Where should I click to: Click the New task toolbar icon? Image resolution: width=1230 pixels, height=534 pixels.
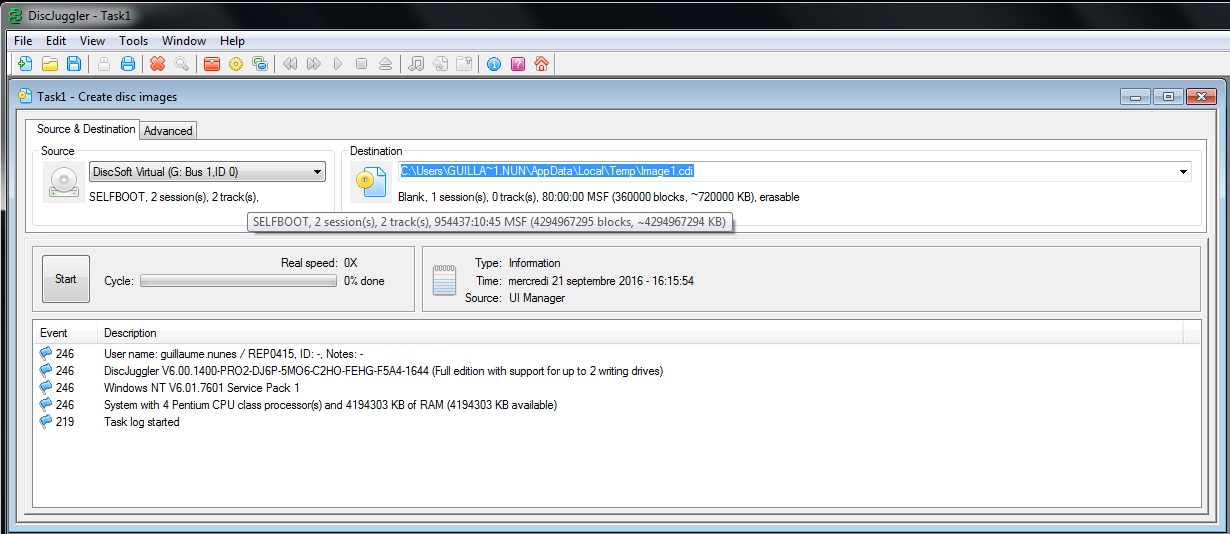(25, 64)
